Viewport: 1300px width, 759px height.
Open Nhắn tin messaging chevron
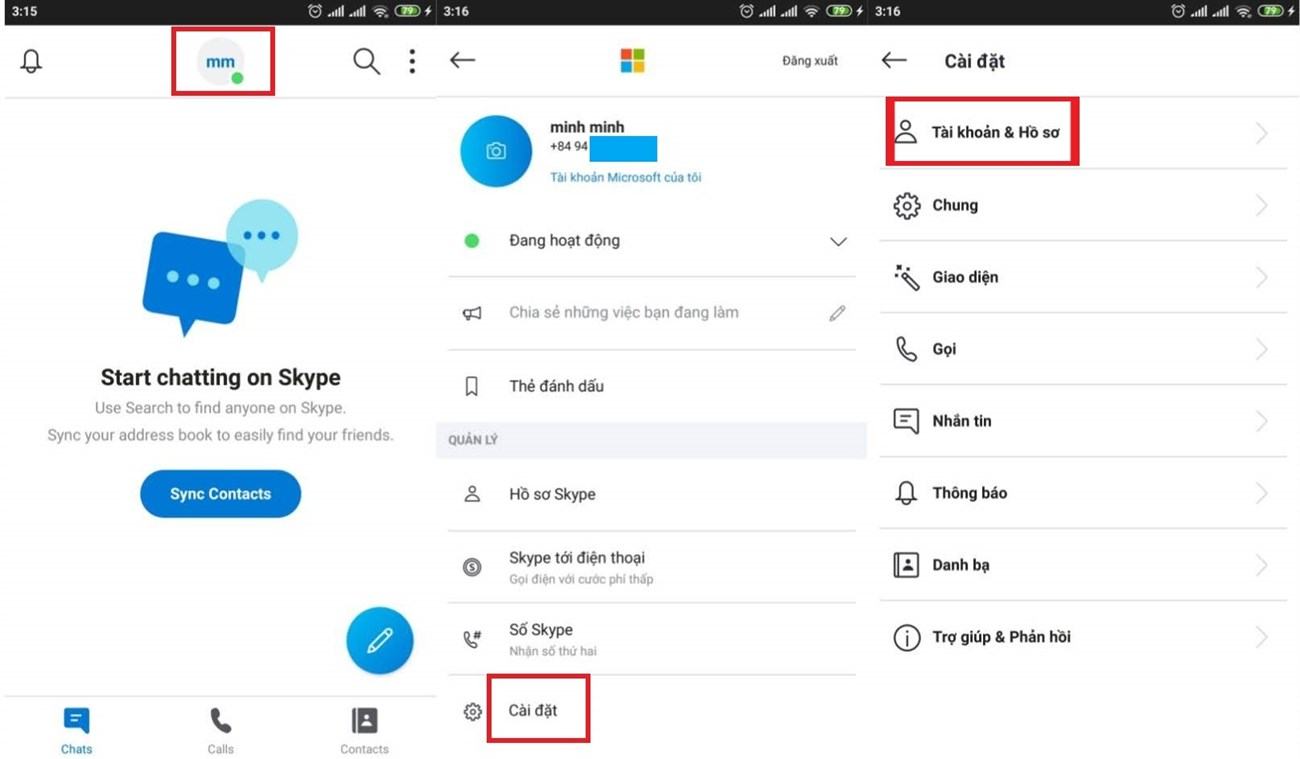(1262, 421)
